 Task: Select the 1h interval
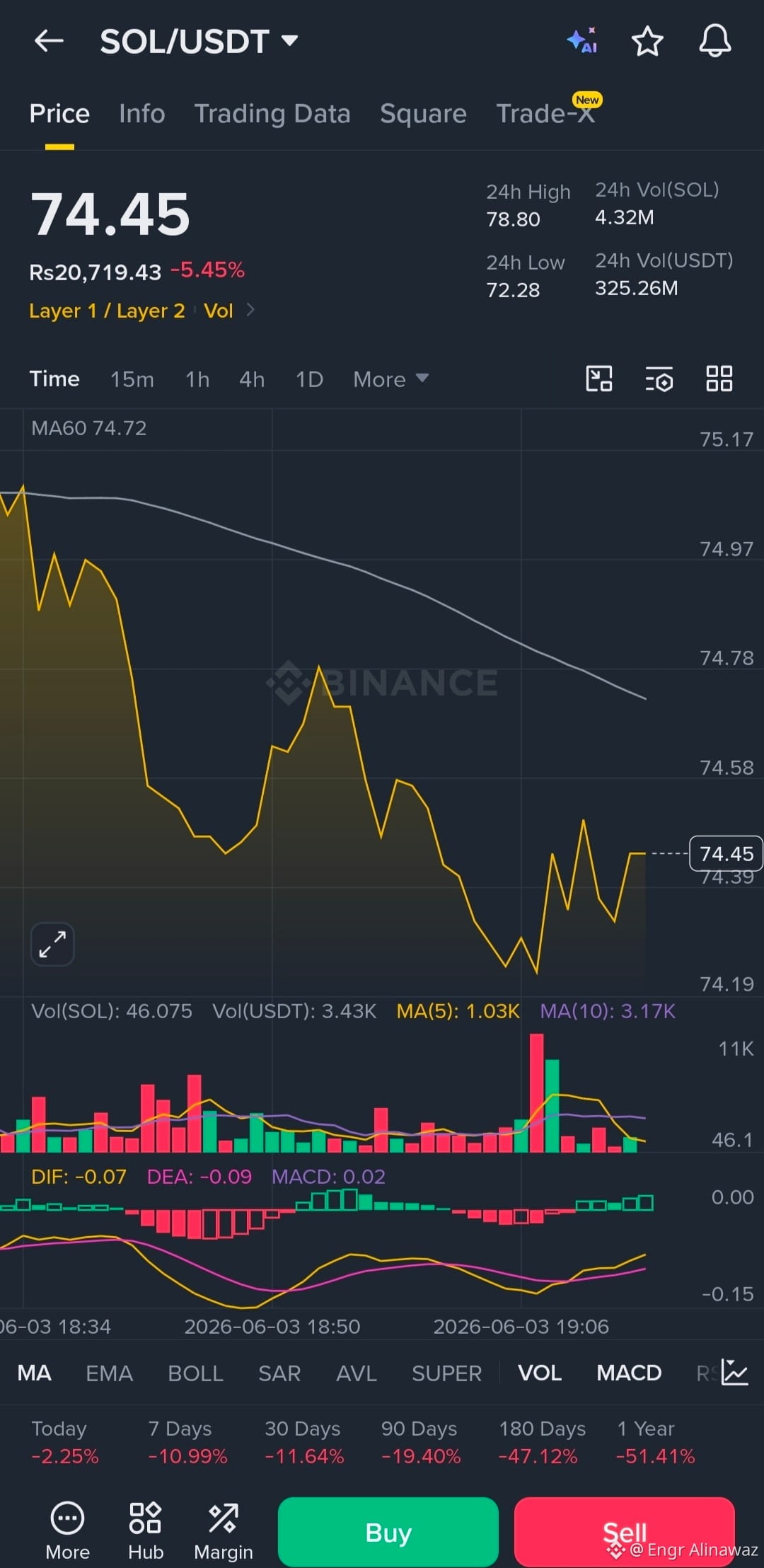pos(197,379)
